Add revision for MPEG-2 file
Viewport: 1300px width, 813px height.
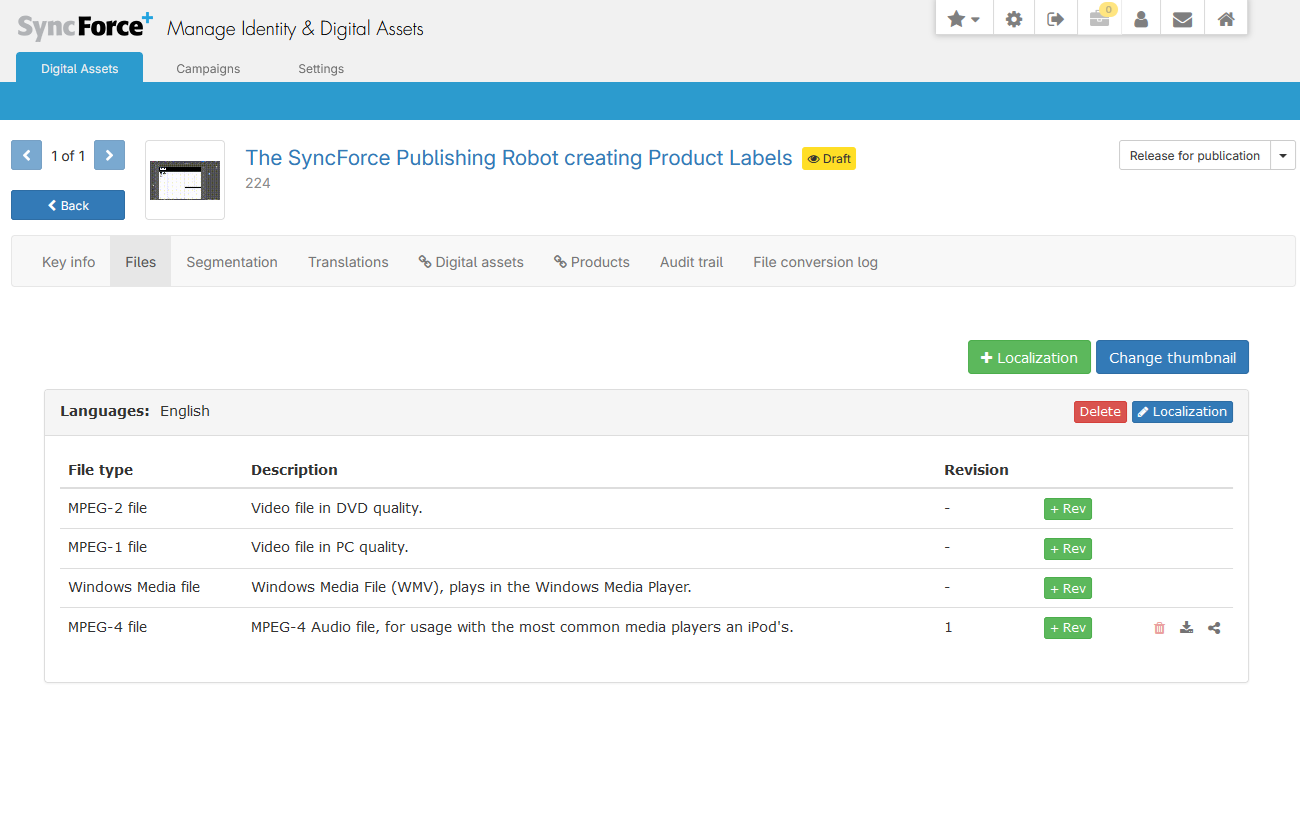1068,509
